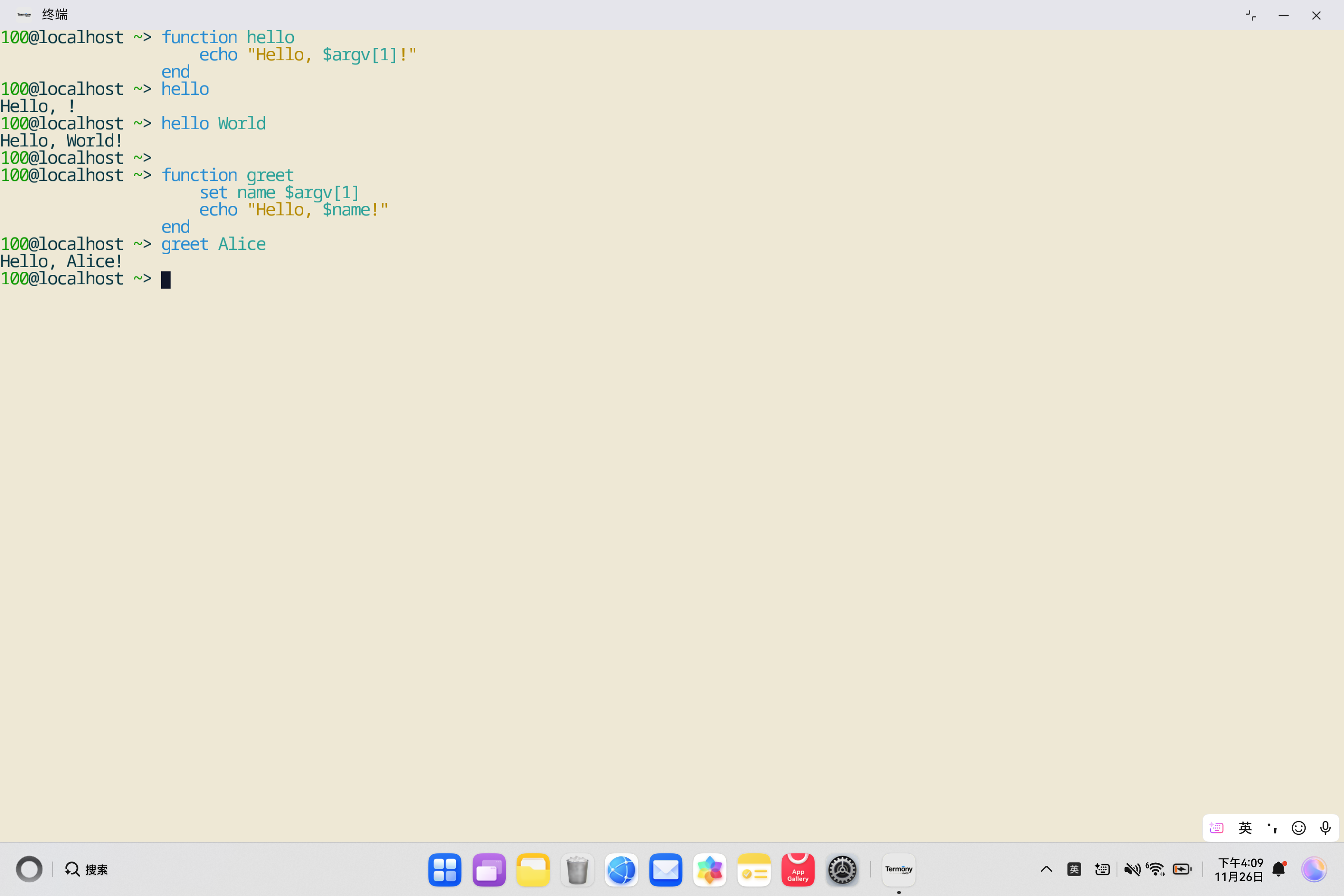Launch the Mail app from the dock
This screenshot has width=1344, height=896.
(665, 869)
